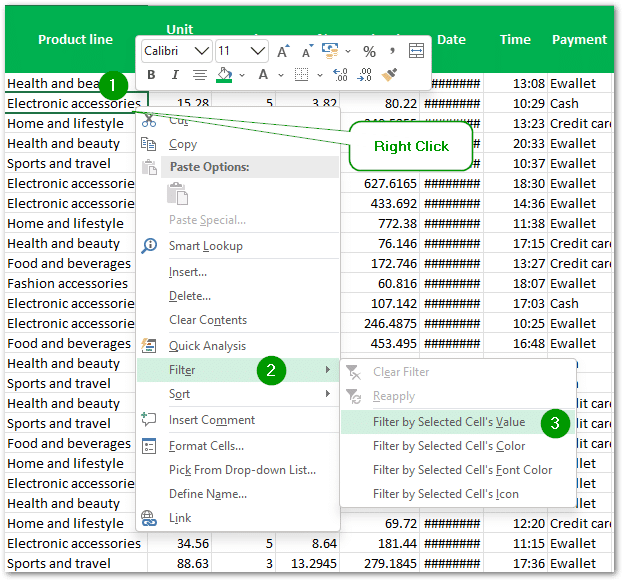The width and height of the screenshot is (623, 581).
Task: Click the Comma Style icon
Action: tap(392, 51)
